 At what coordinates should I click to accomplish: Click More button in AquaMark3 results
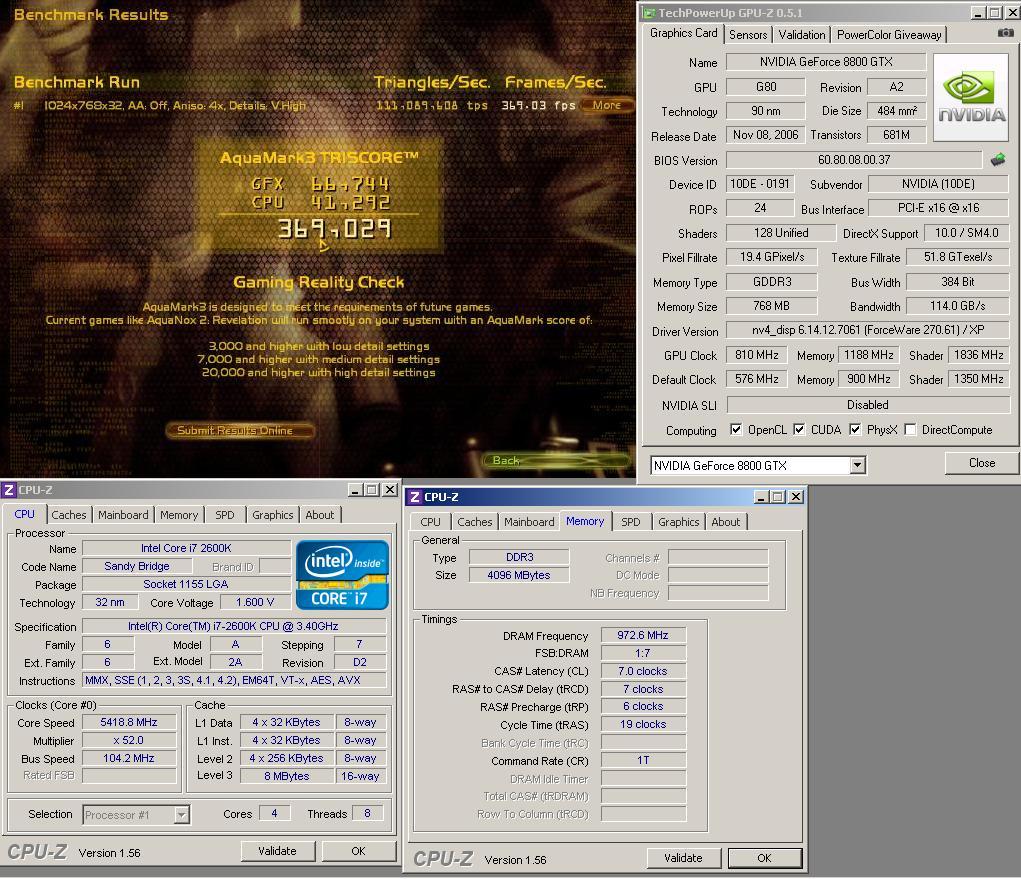606,105
